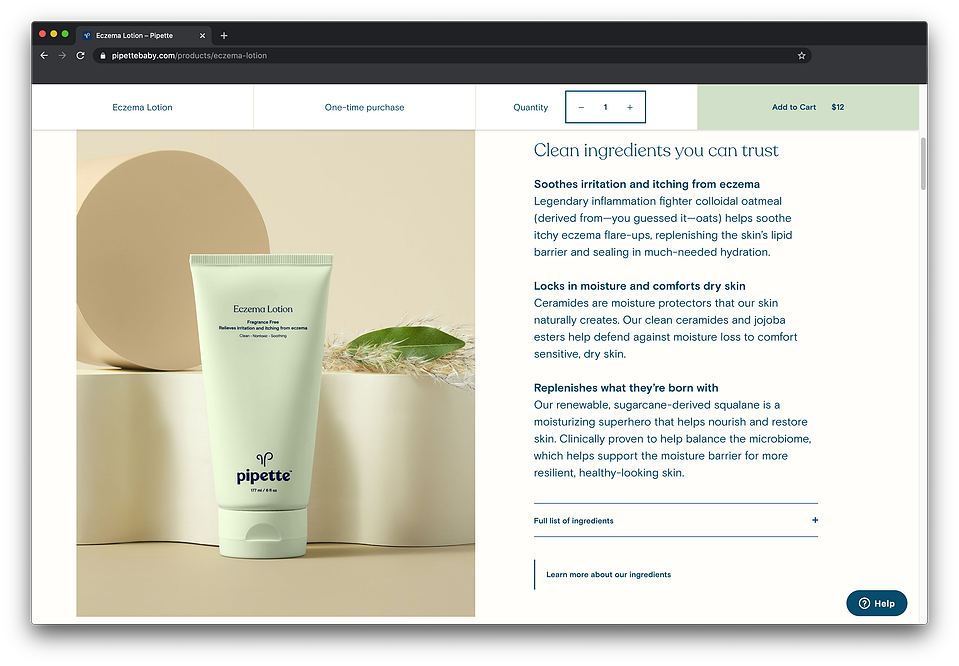
Task: Add the Eczema Lotion to cart
Action: tap(808, 107)
